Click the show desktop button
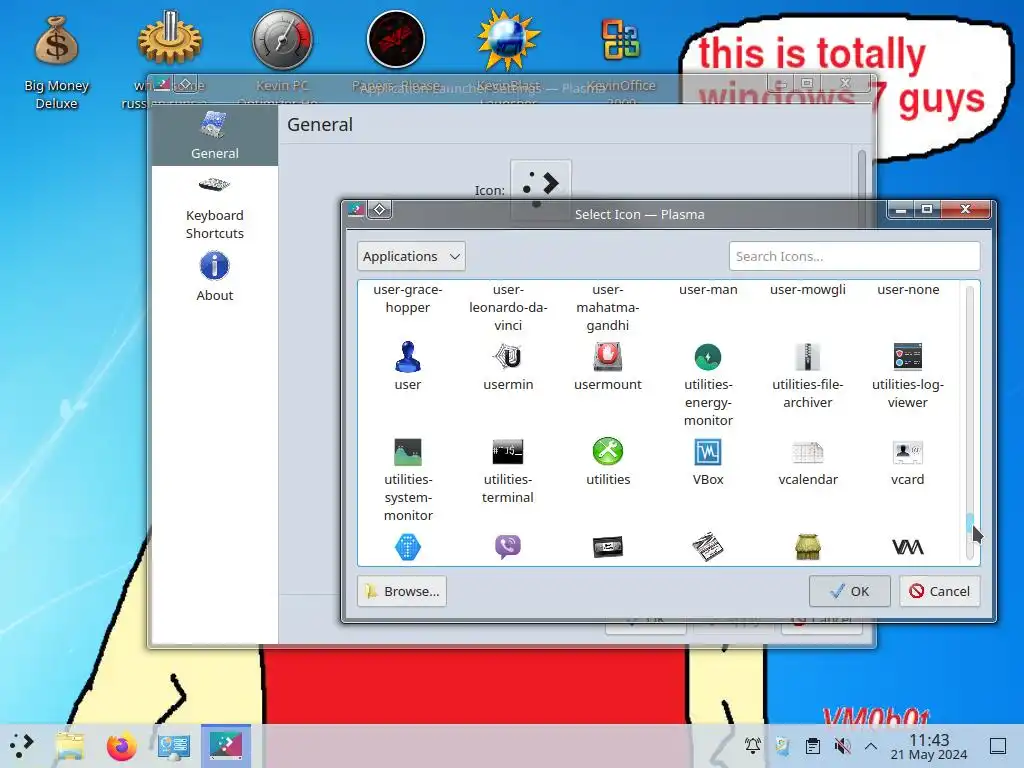Screen dimensions: 1024x768 [998, 745]
